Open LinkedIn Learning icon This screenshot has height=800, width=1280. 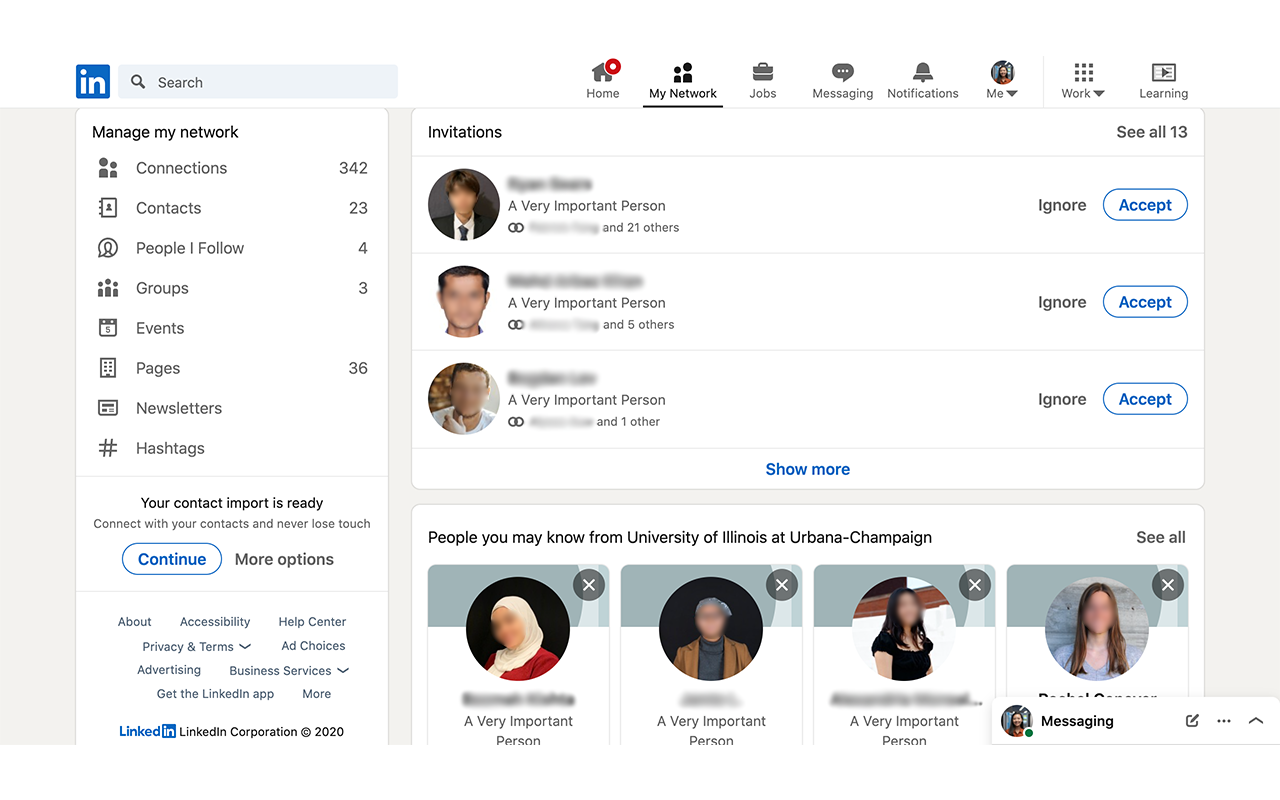pos(1163,73)
